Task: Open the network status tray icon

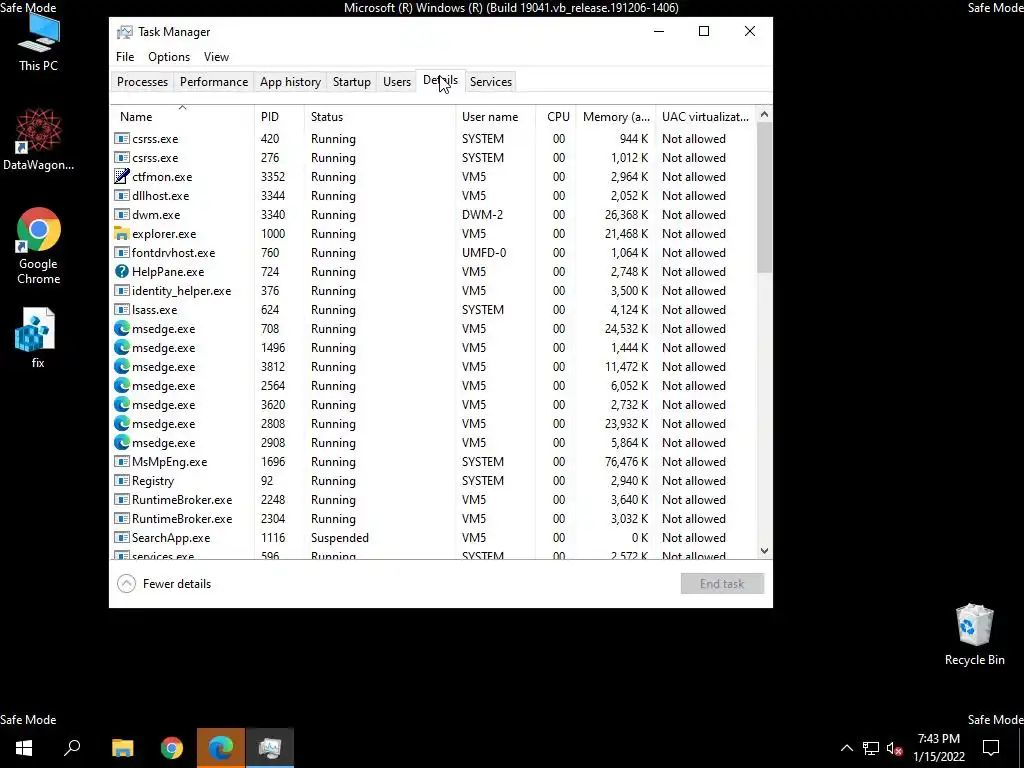Action: point(871,748)
